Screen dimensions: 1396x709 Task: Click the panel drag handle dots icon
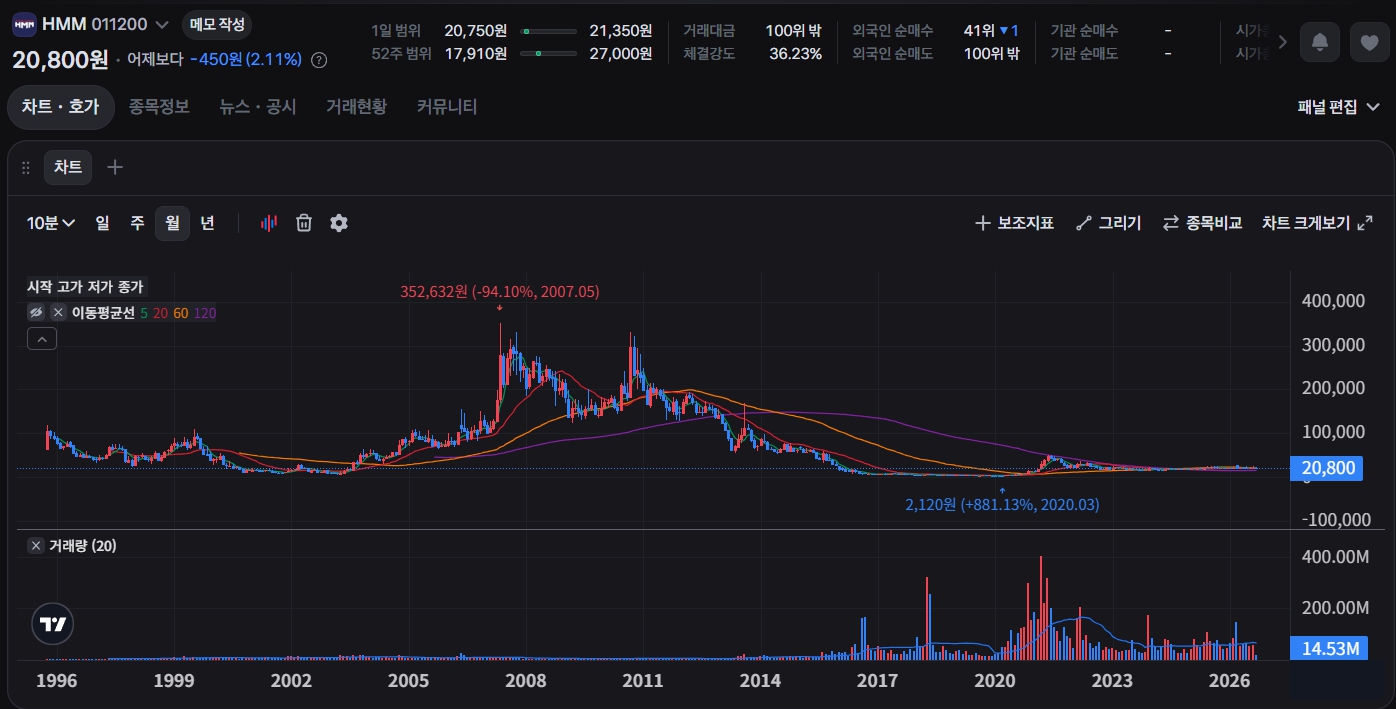coord(26,167)
